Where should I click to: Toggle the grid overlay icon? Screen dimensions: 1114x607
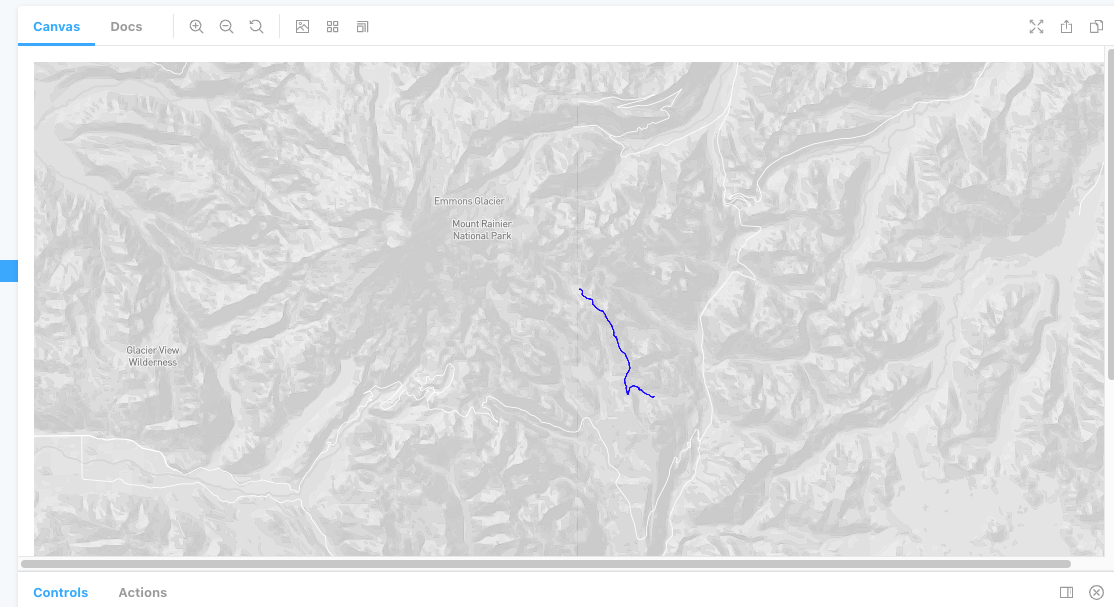[x=332, y=27]
